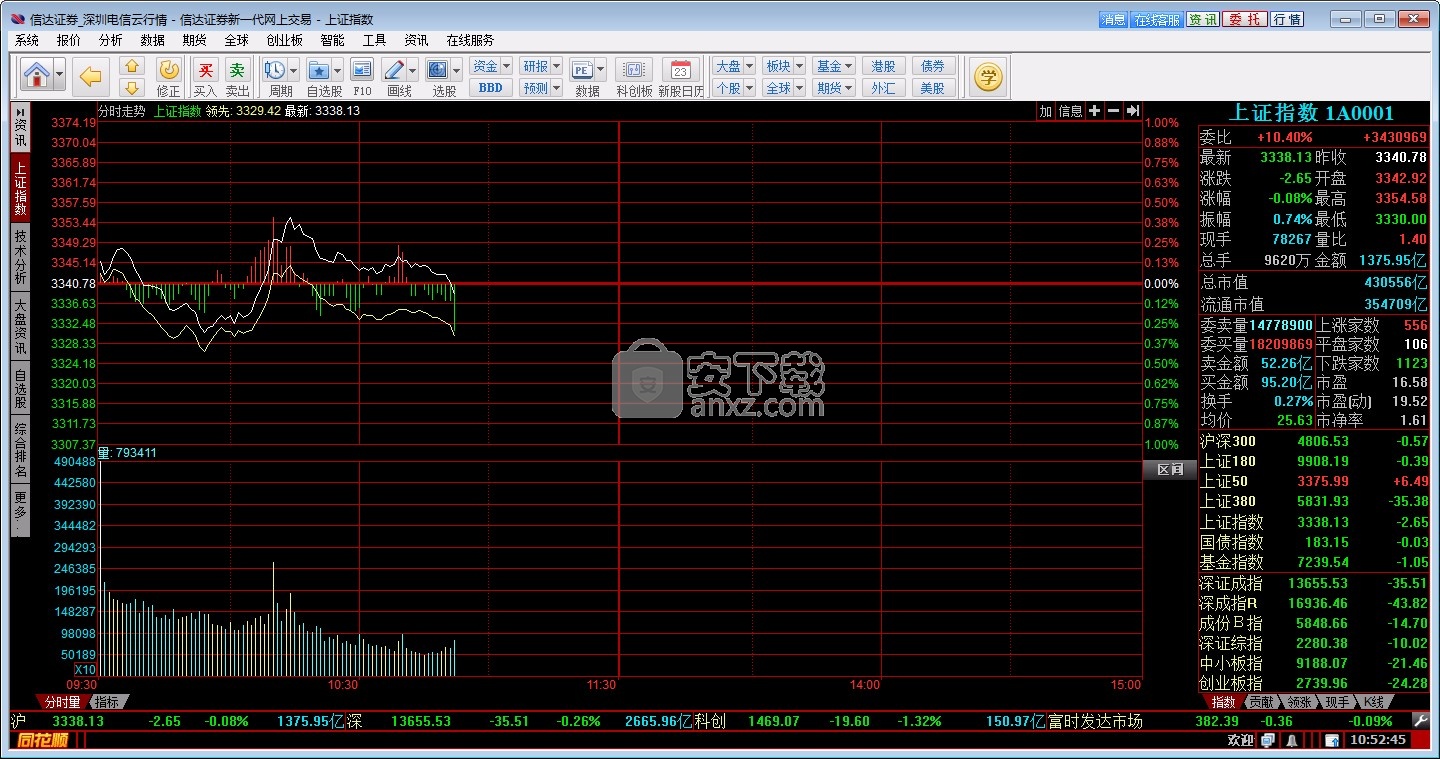Open the 分析 menu in the menu bar

[x=110, y=40]
